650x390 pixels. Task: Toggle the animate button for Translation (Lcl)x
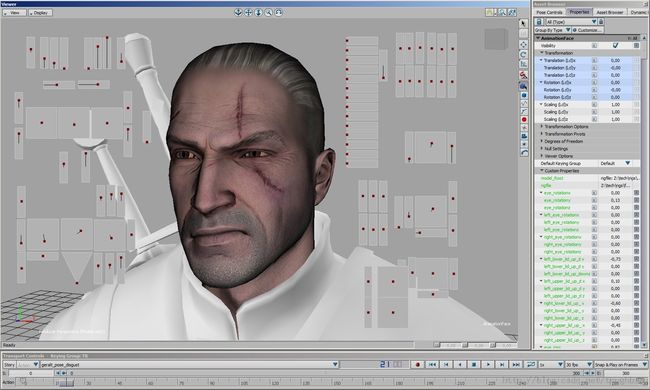(x=594, y=61)
